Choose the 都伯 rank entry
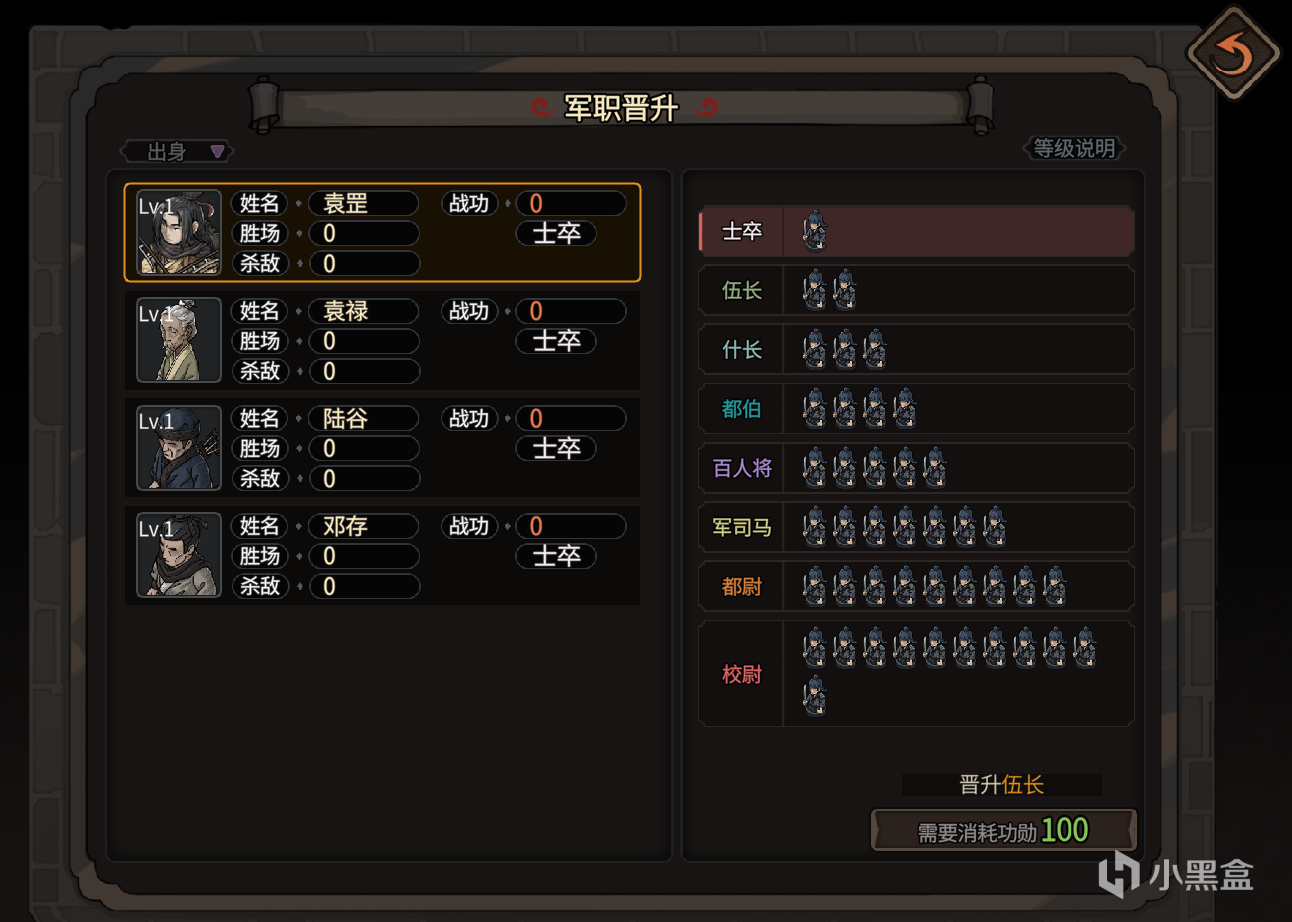This screenshot has height=922, width=1292. [x=917, y=409]
